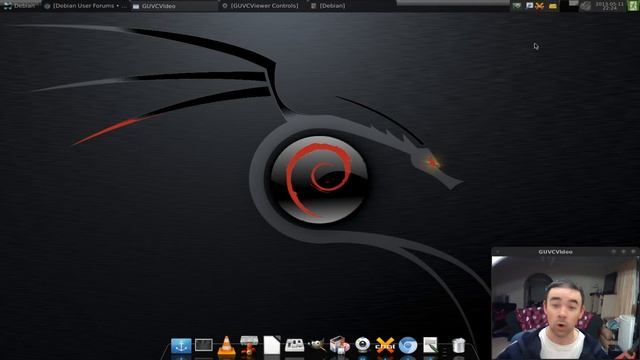This screenshot has width=640, height=360.
Task: Launch GIMP from the dock
Action: coord(317,344)
